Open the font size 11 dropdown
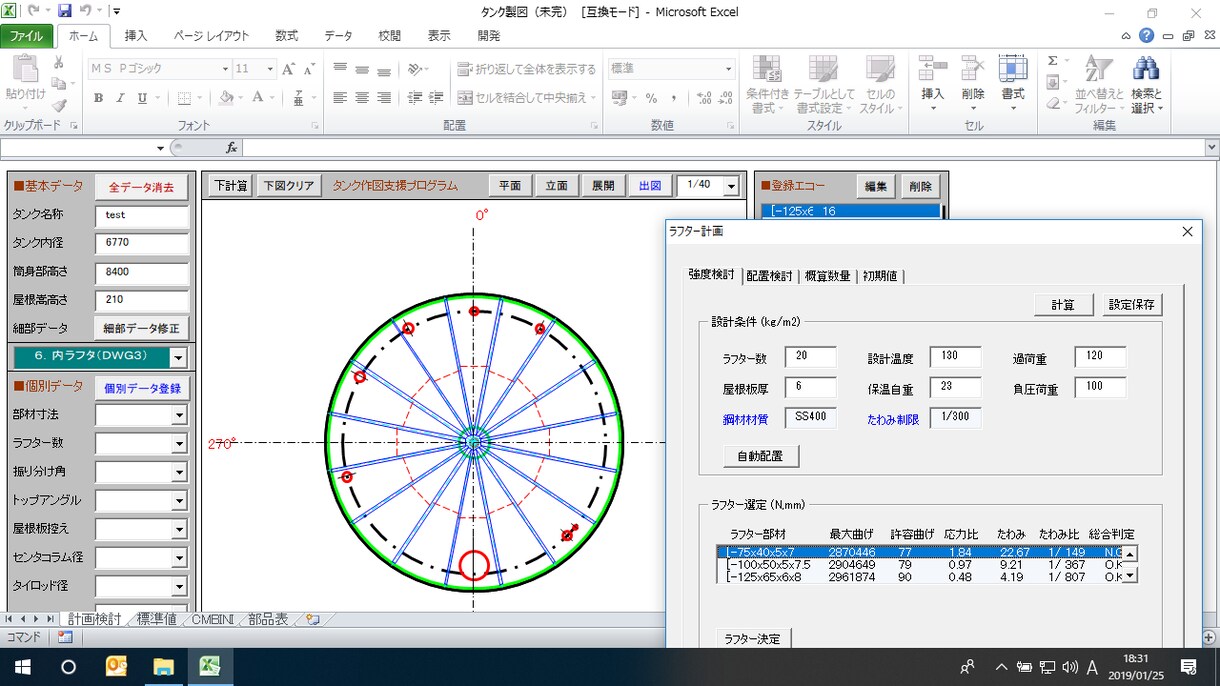 [x=270, y=69]
